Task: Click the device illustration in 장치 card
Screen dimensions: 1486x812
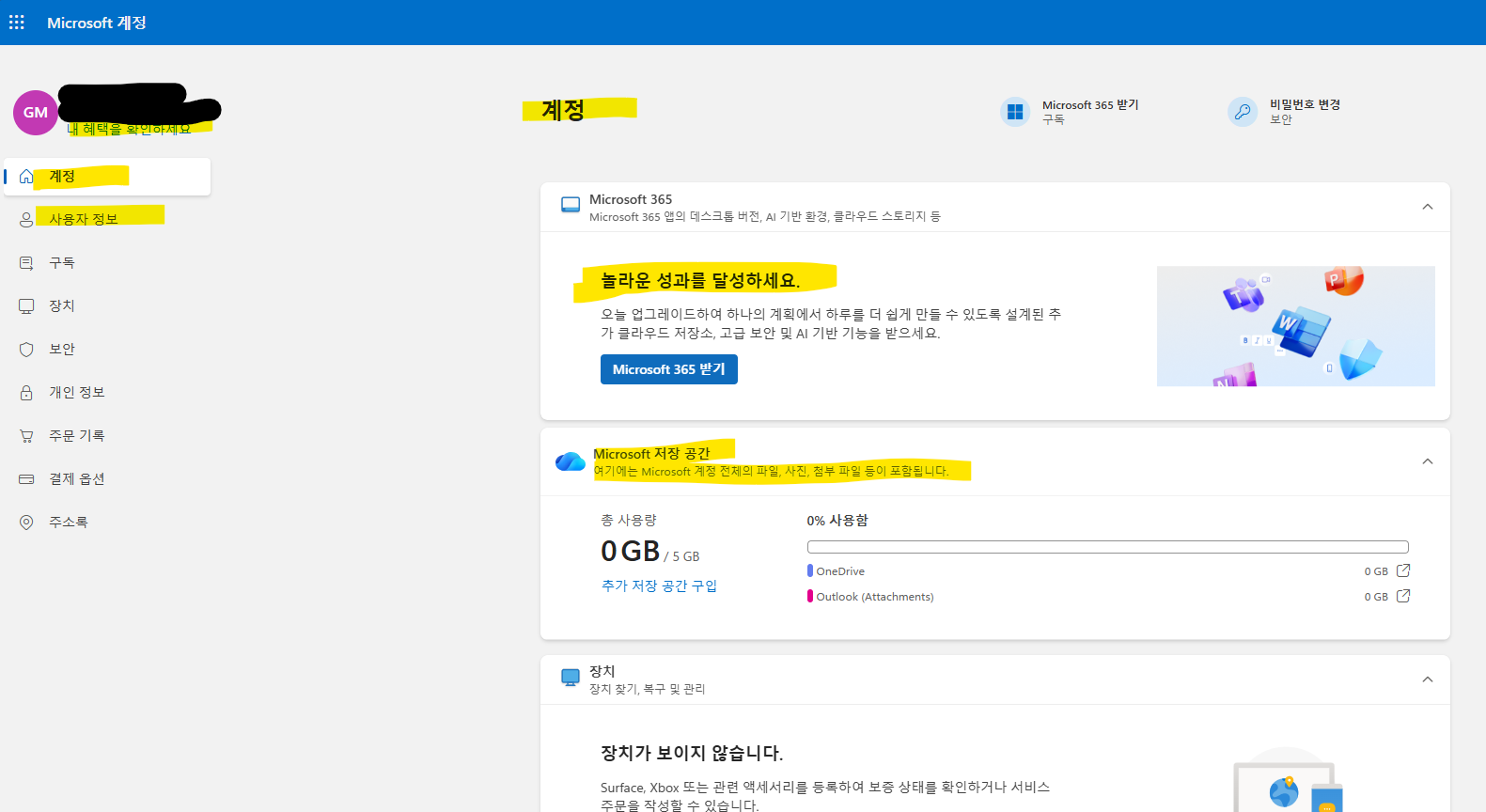Action: click(x=1288, y=780)
